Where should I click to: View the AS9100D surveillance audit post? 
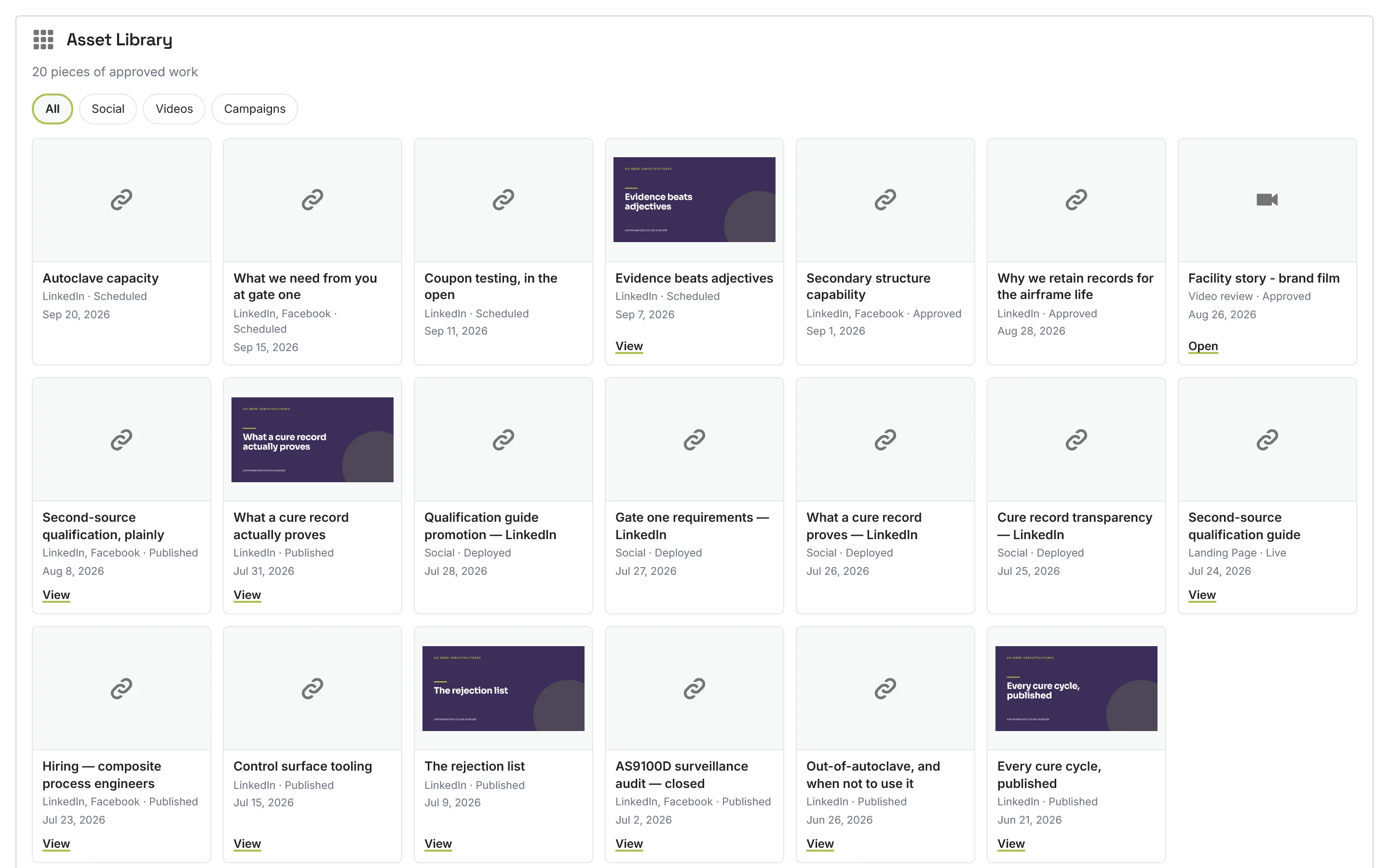(628, 844)
